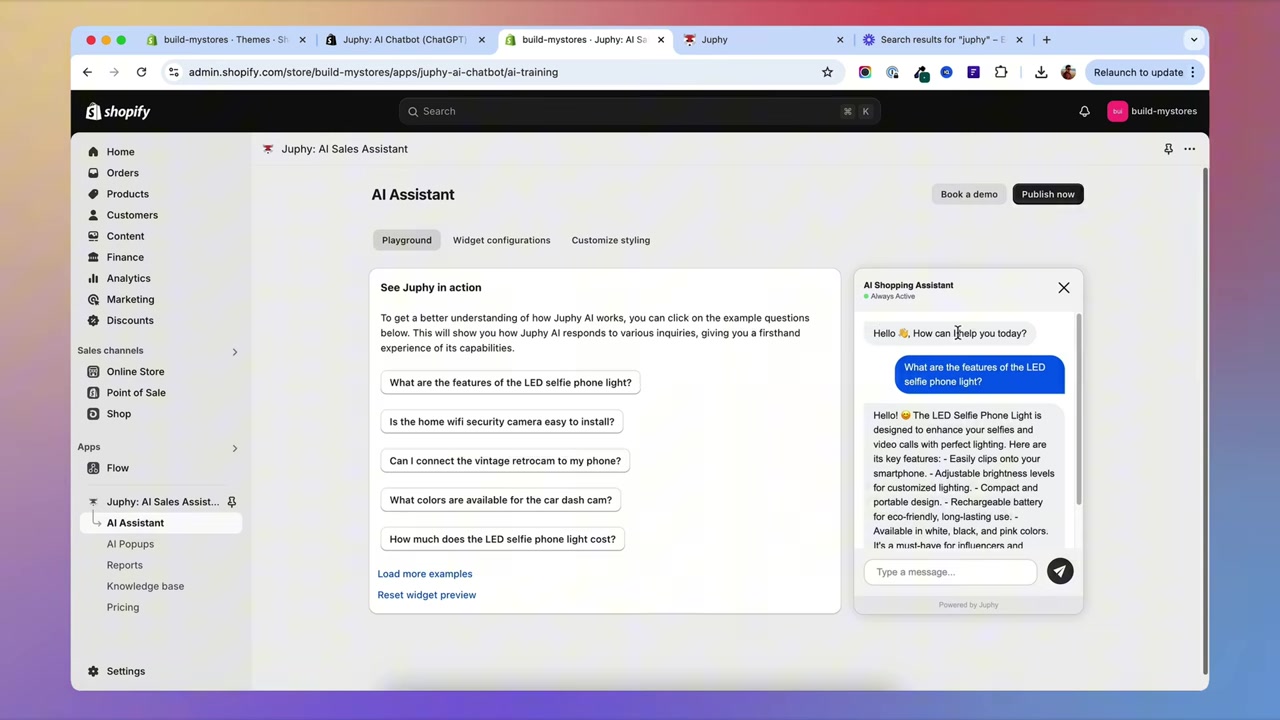Click the Book a demo button
The image size is (1280, 720).
point(969,194)
